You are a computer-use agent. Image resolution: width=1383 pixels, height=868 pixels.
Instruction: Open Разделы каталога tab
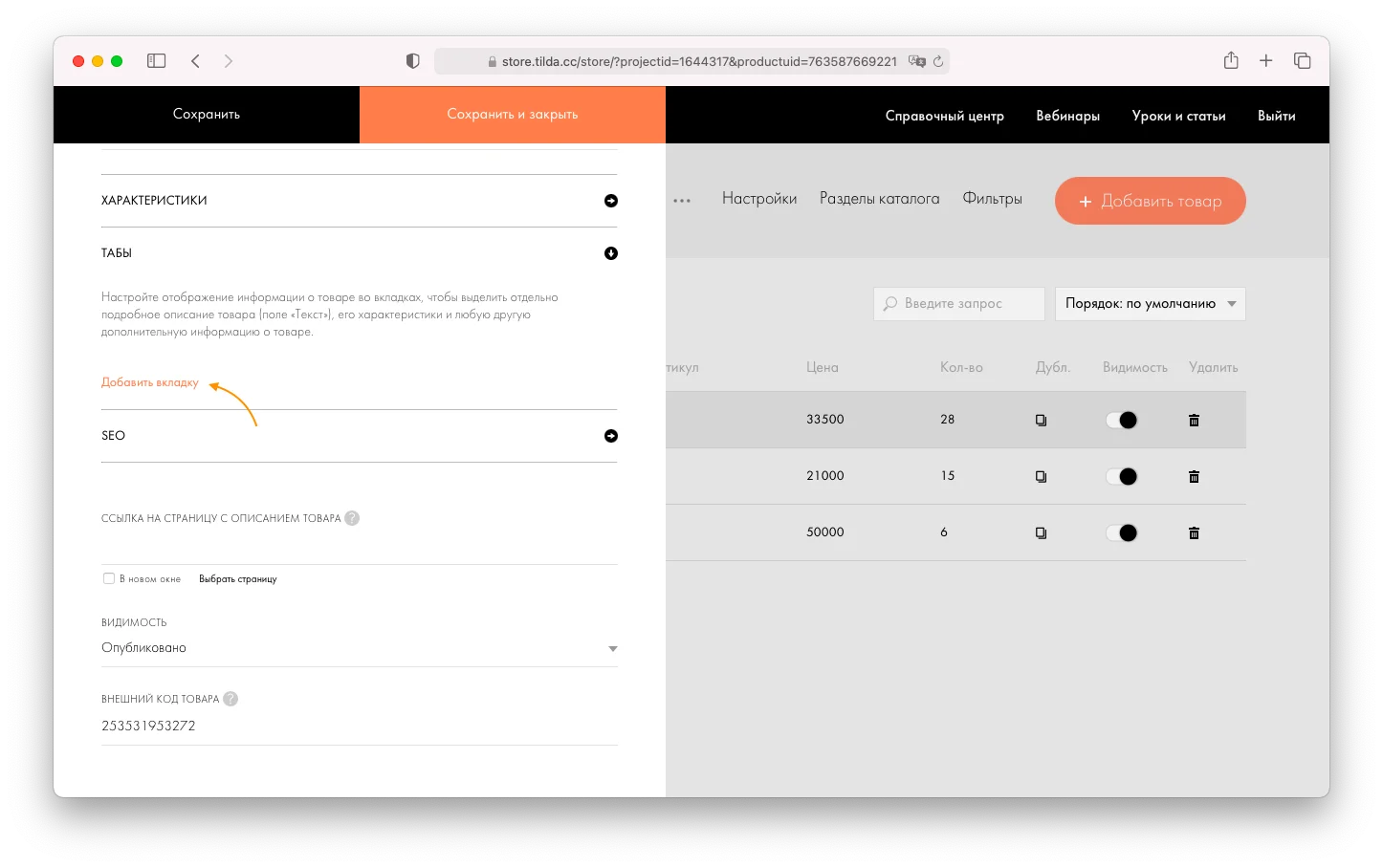(x=879, y=199)
